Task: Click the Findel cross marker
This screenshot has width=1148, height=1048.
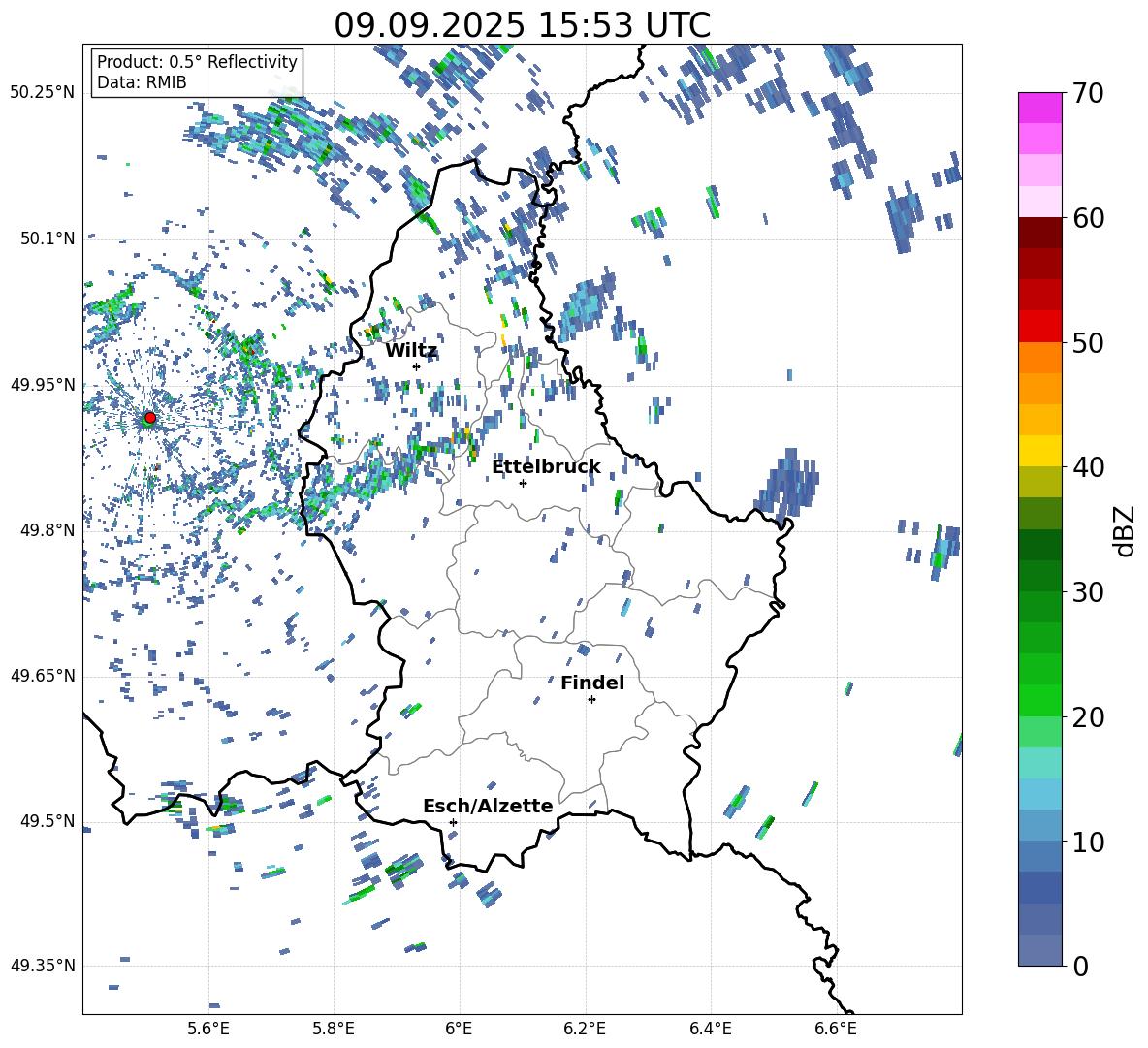Action: click(591, 700)
